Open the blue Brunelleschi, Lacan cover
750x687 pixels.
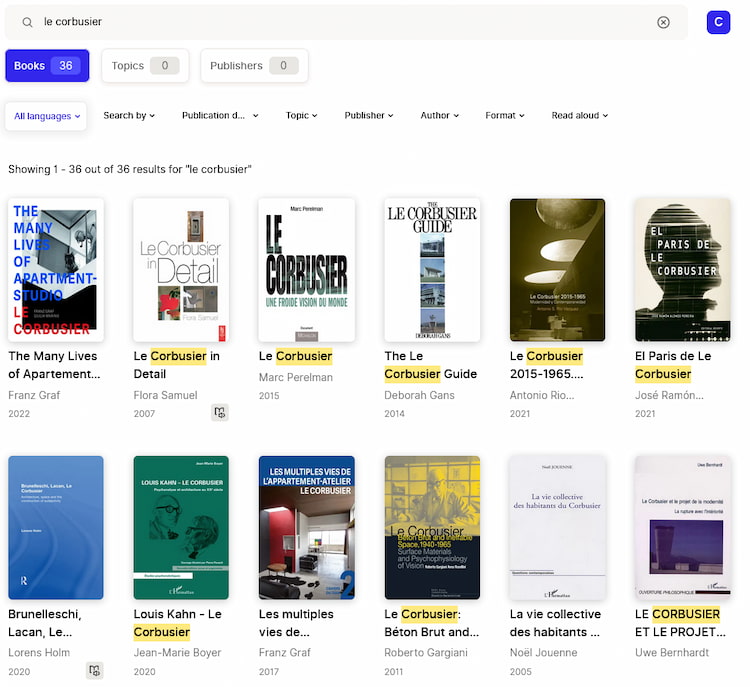click(55, 528)
